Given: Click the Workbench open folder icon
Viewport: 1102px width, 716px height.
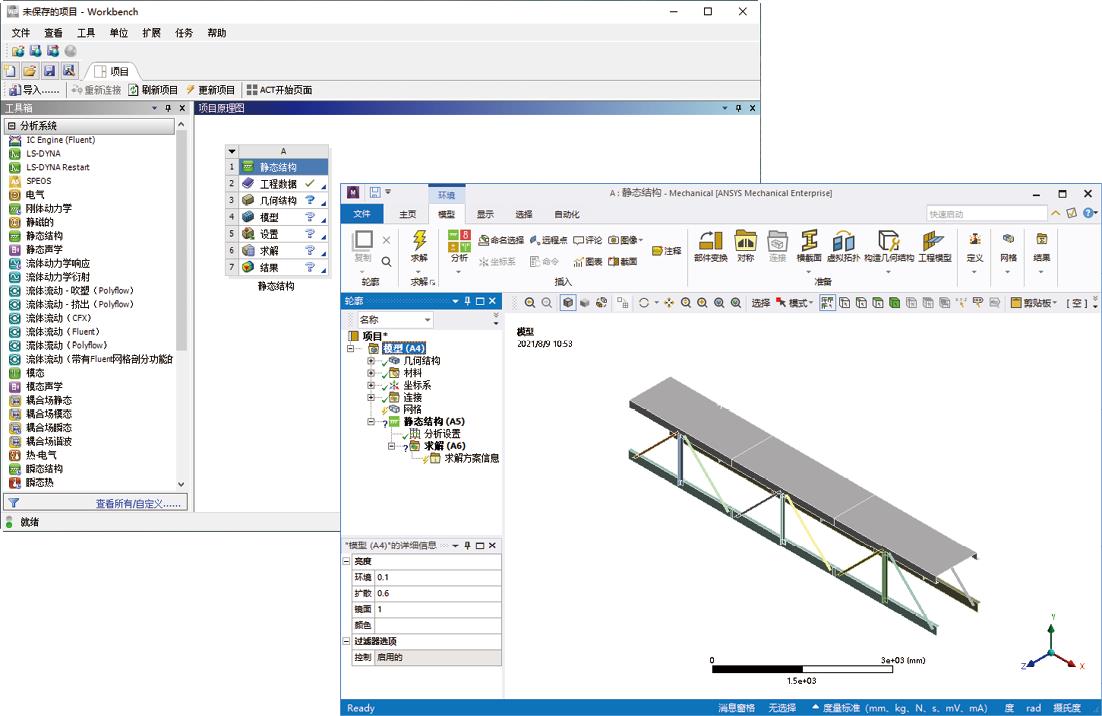Looking at the screenshot, I should click(30, 71).
